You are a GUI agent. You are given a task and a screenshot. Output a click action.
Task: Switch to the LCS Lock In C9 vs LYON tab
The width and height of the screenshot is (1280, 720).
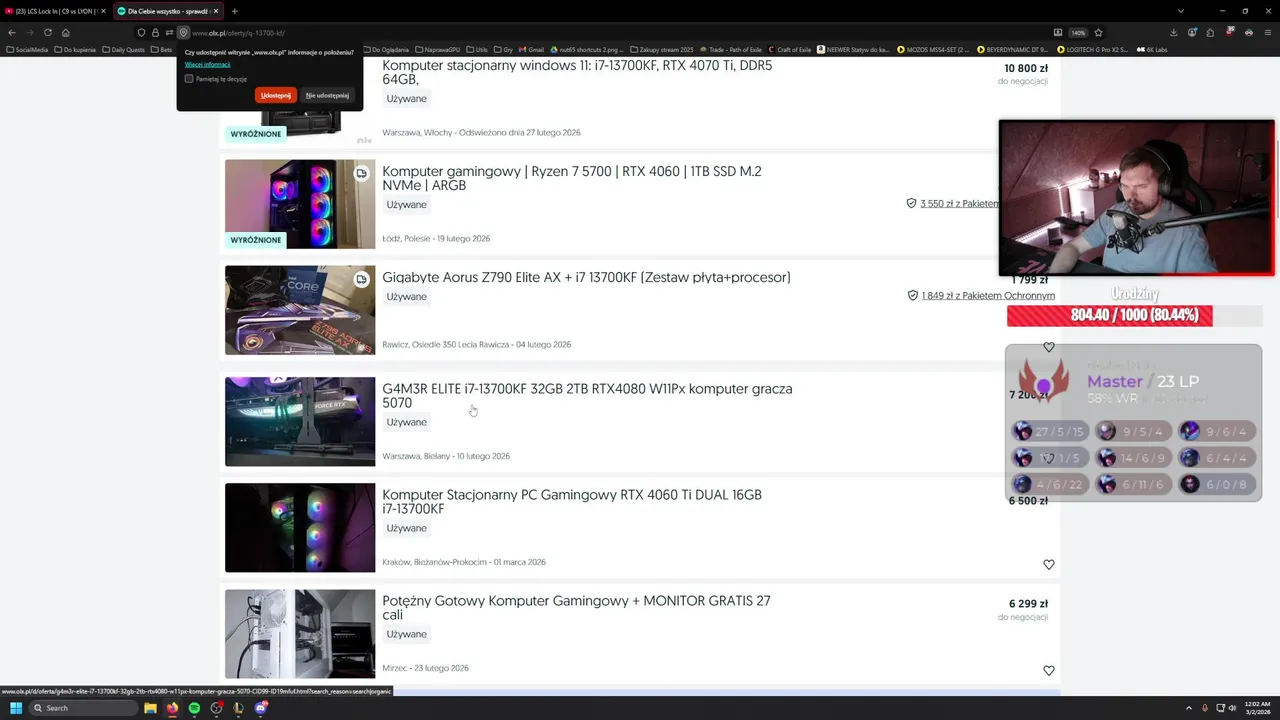point(56,11)
